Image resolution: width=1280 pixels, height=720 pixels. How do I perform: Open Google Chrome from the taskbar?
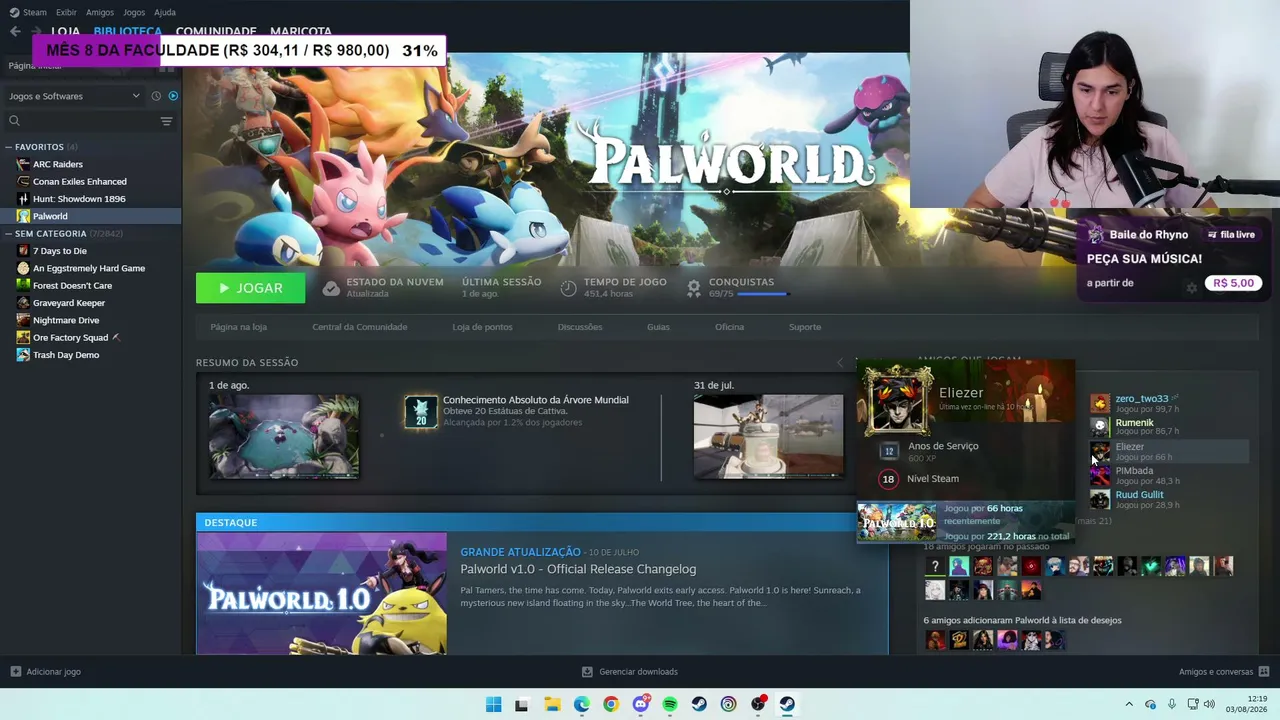[611, 704]
